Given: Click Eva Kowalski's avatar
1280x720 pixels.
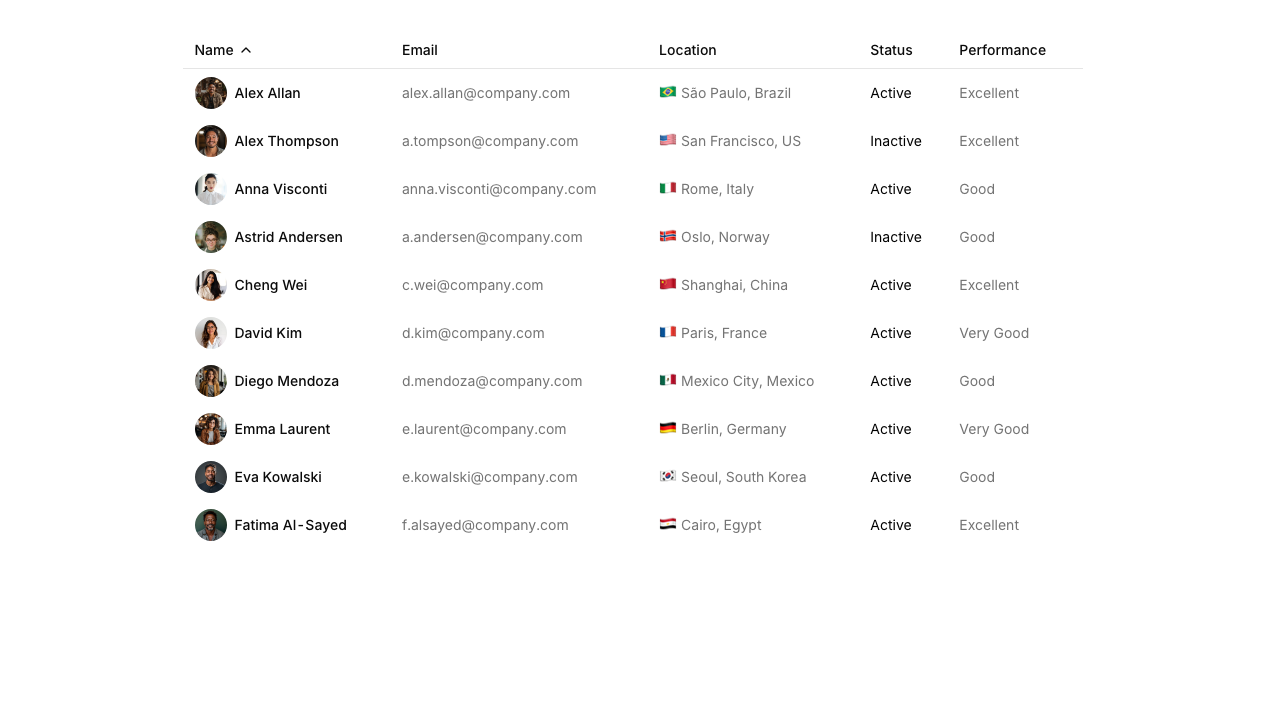Looking at the screenshot, I should 211,477.
